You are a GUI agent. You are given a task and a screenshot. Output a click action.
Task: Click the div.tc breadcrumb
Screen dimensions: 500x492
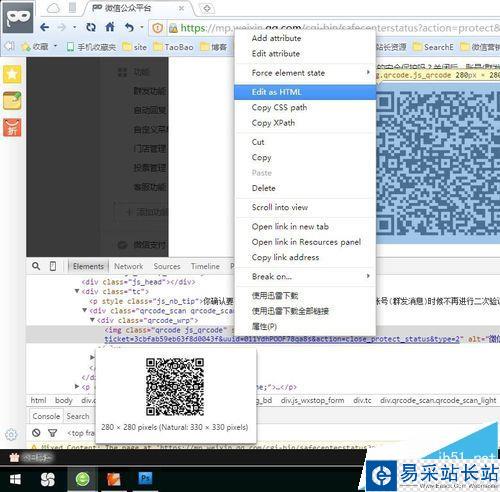[362, 400]
